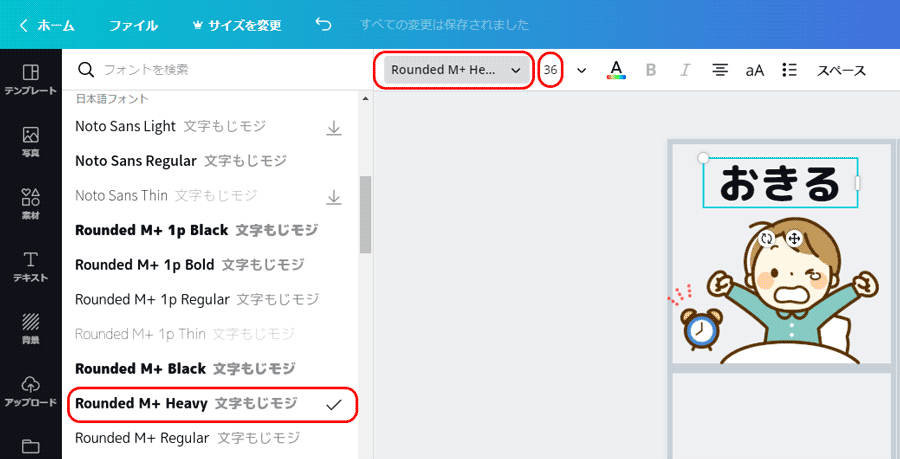Viewport: 900px width, 459px height.
Task: Go back to ホーム
Action: pos(47,25)
